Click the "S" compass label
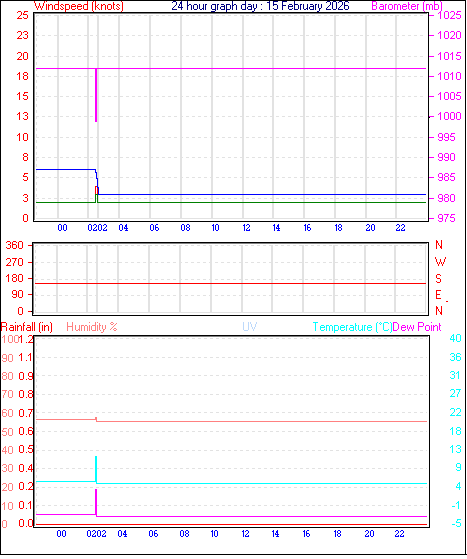This screenshot has height=559, width=467. [x=438, y=278]
